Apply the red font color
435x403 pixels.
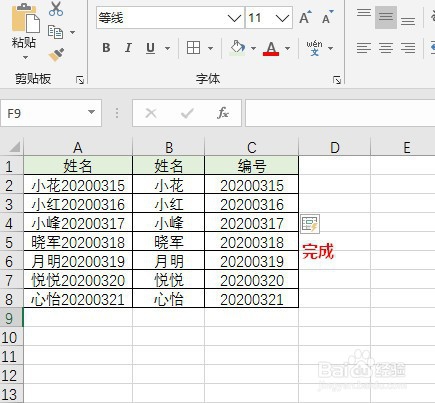click(271, 49)
